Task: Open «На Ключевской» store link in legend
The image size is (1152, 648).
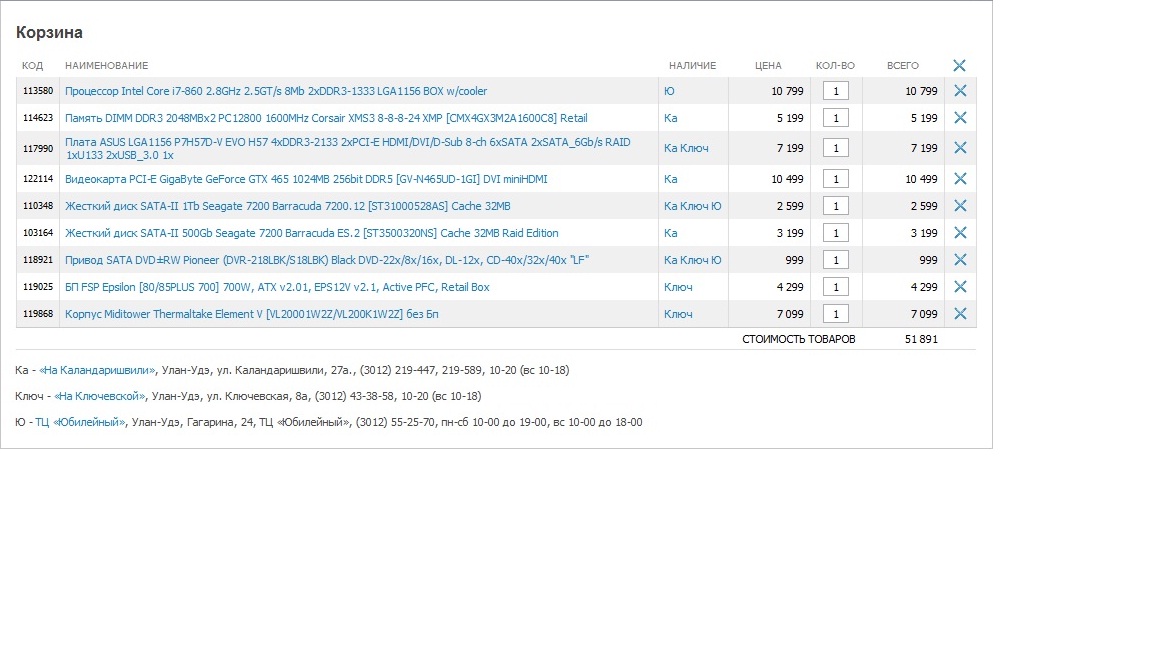Action: [100, 396]
